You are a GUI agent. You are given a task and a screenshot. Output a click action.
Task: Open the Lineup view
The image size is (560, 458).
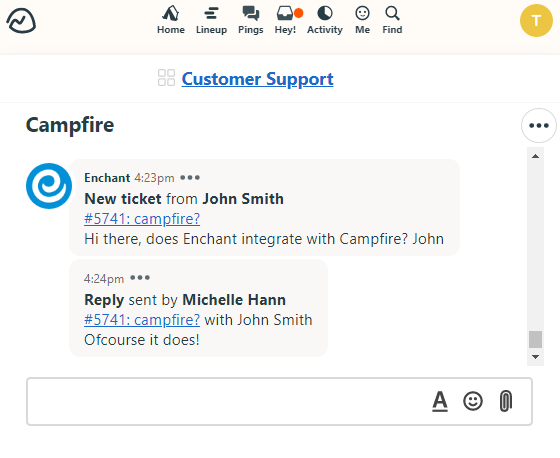[211, 20]
